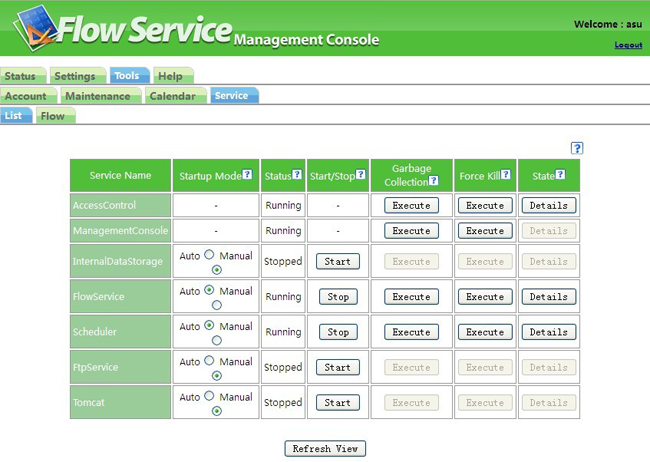
Task: Select the Service sub-tab
Action: (x=234, y=95)
